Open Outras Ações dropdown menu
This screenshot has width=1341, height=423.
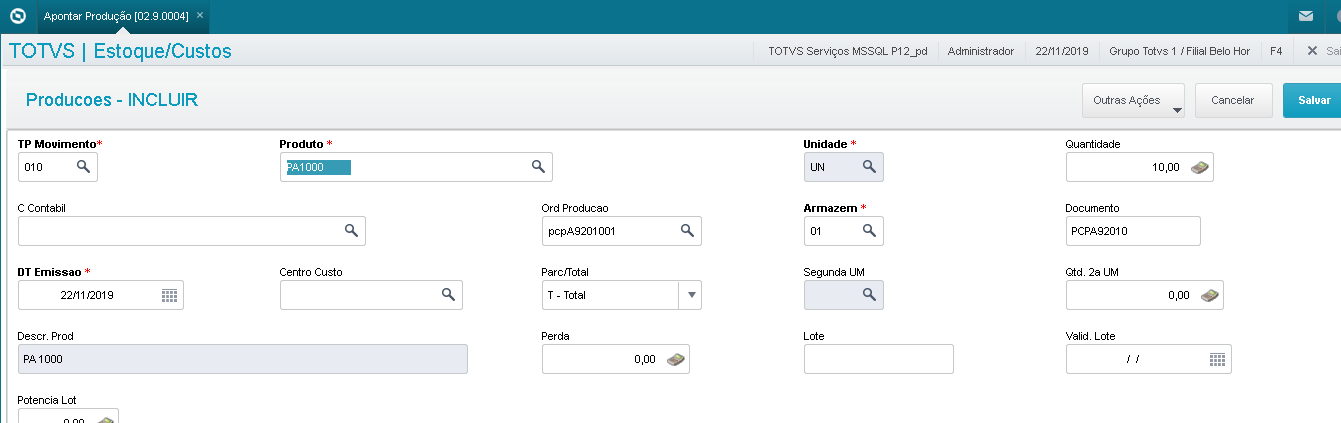[1133, 100]
